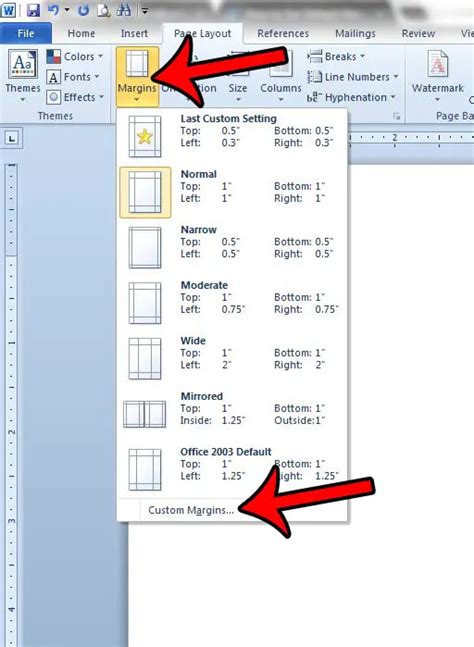Image resolution: width=474 pixels, height=647 pixels.
Task: Click the Hyphenation icon
Action: pyautogui.click(x=314, y=97)
